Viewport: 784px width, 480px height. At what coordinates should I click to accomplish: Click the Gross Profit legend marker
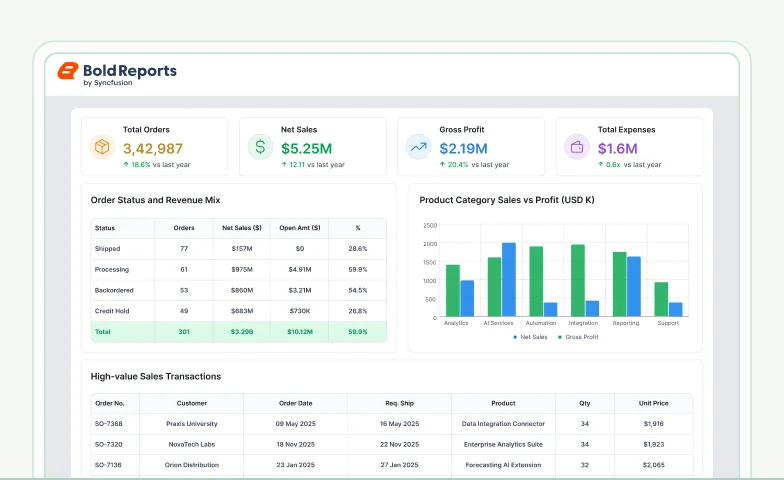560,337
